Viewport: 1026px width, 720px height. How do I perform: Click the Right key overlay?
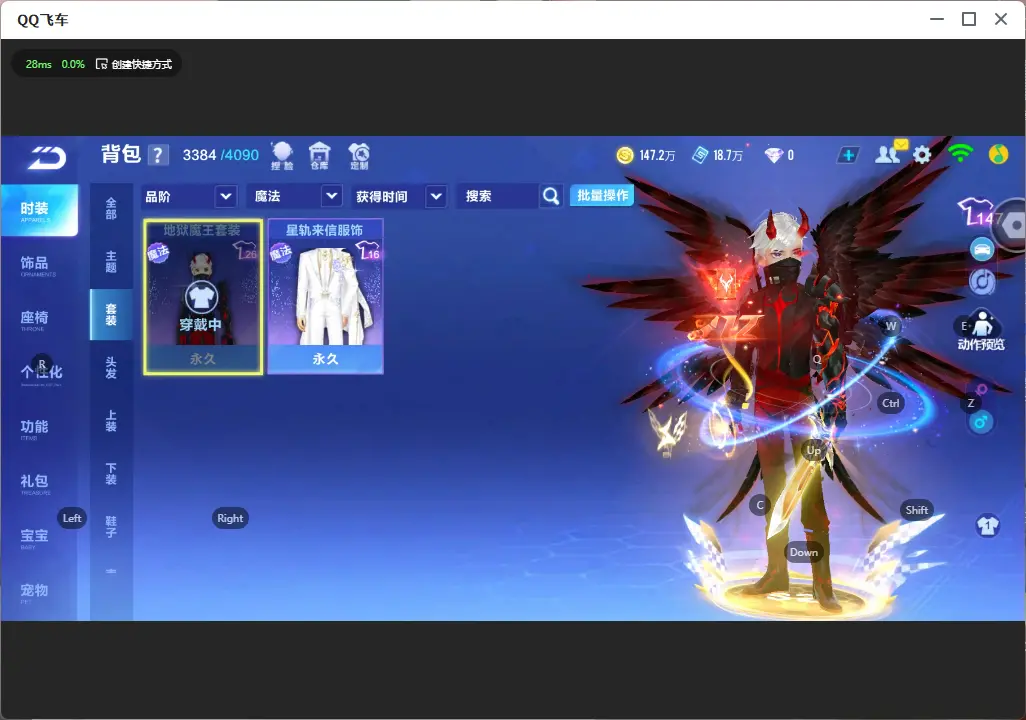(x=230, y=518)
